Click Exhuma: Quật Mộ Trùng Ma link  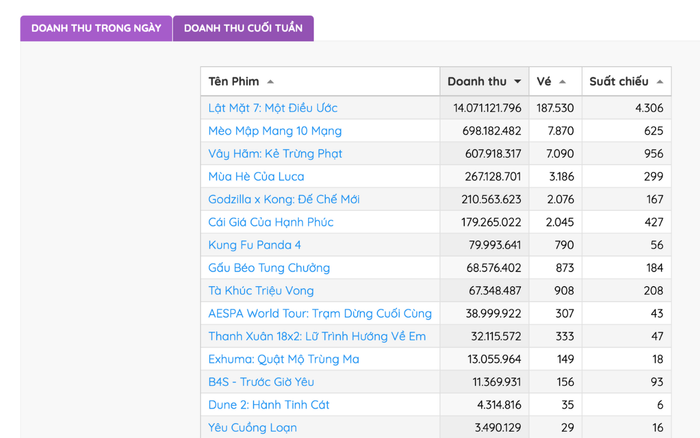(284, 359)
